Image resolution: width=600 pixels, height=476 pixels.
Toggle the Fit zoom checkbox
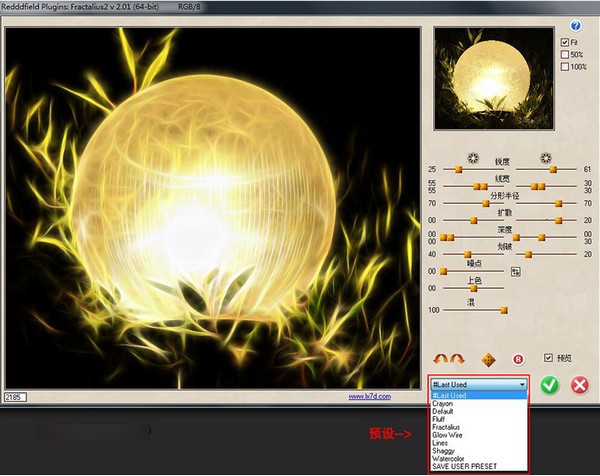[565, 42]
